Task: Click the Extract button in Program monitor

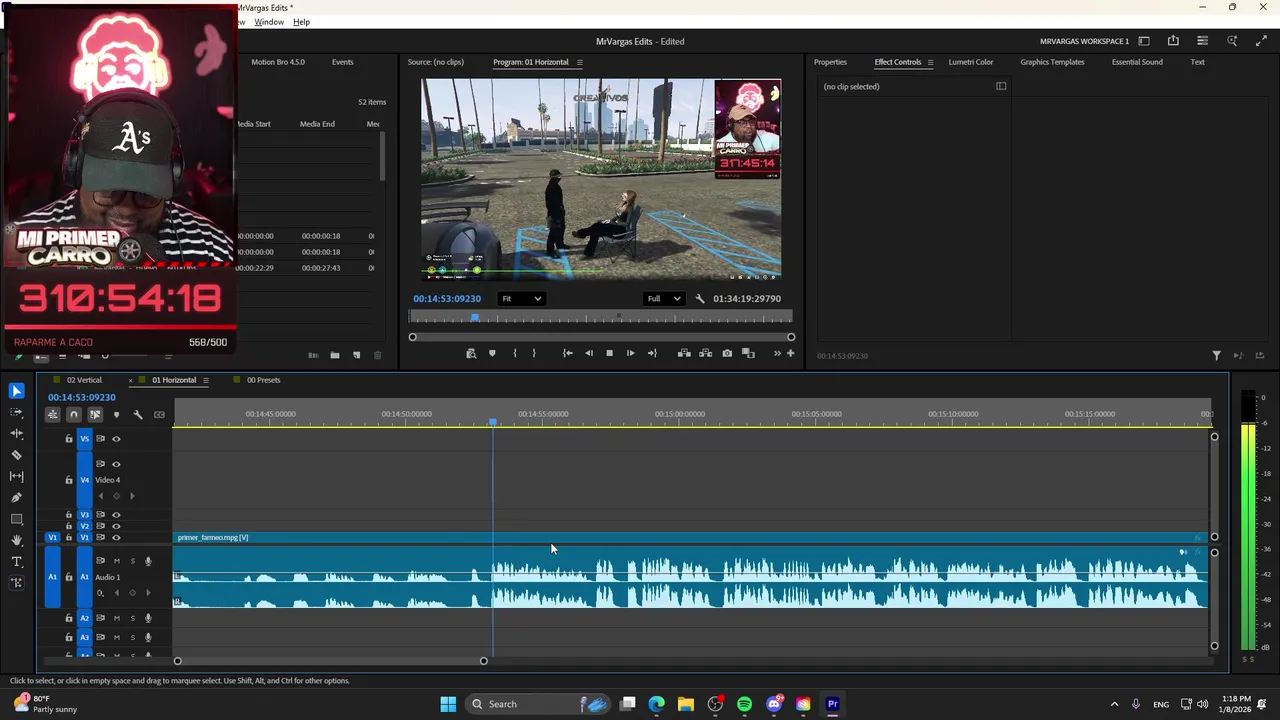Action: pyautogui.click(x=705, y=353)
